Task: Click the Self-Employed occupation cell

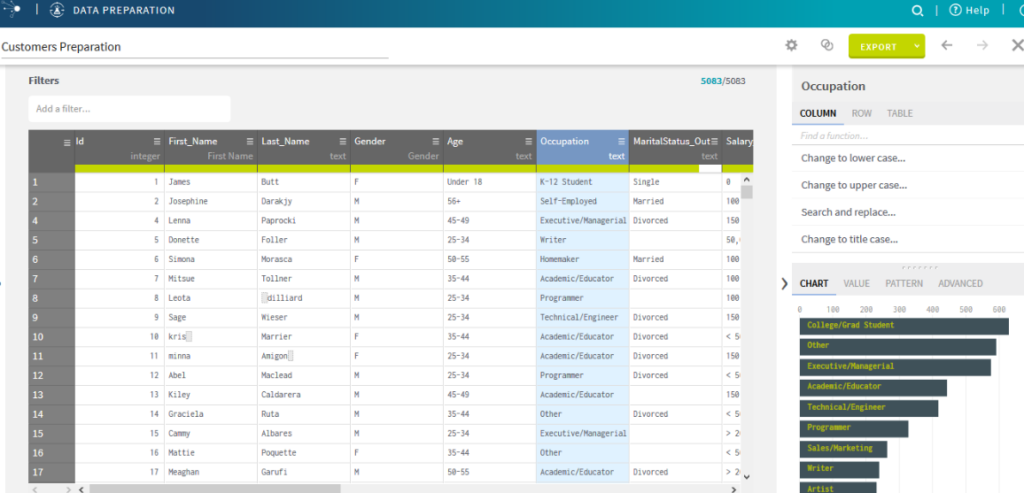Action: click(x=583, y=201)
